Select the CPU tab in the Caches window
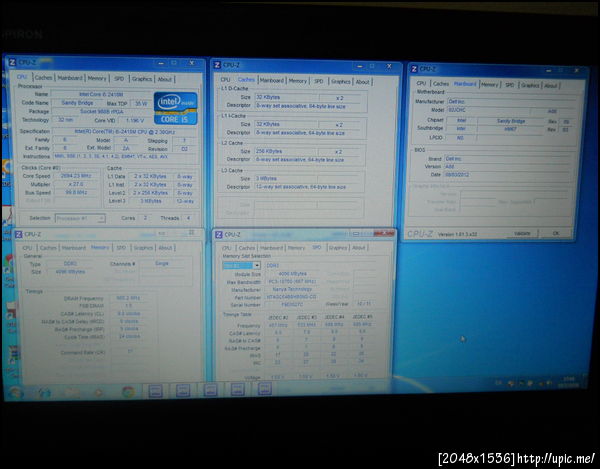The height and width of the screenshot is (469, 600). [x=225, y=80]
